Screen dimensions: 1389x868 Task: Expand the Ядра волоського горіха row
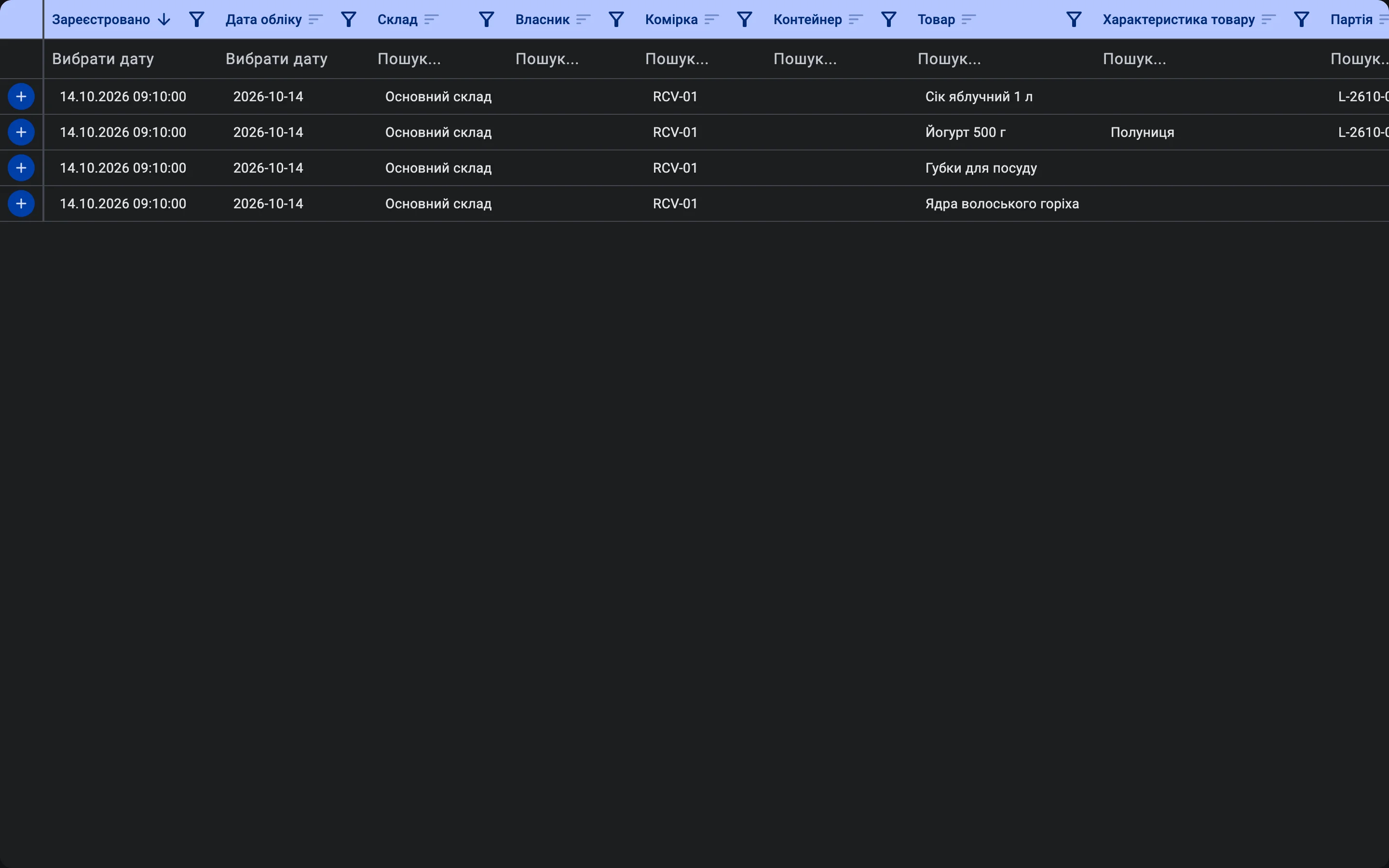click(x=21, y=203)
